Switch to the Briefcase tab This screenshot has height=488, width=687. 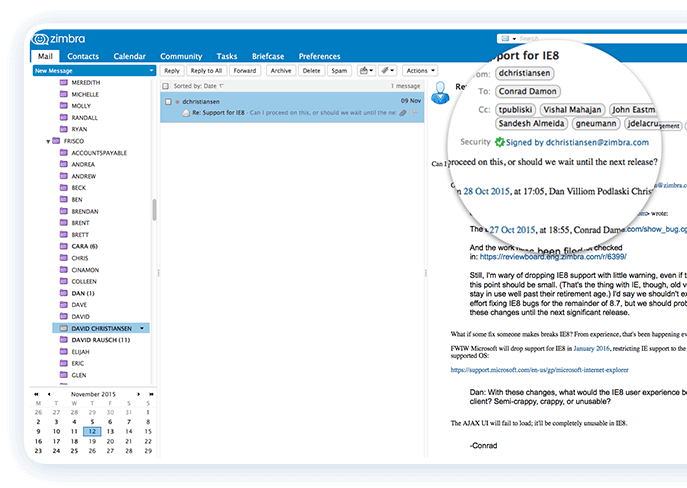[x=268, y=56]
